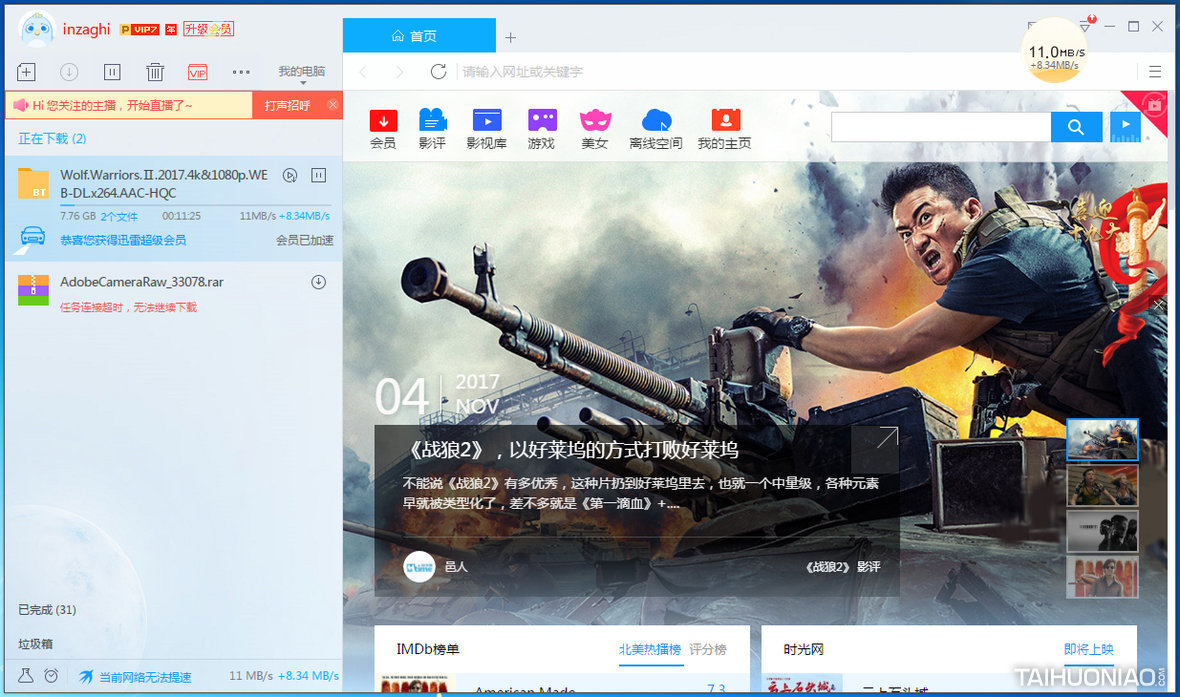Image resolution: width=1180 pixels, height=697 pixels.
Task: Switch to 评分榜 tab
Action: (x=708, y=650)
